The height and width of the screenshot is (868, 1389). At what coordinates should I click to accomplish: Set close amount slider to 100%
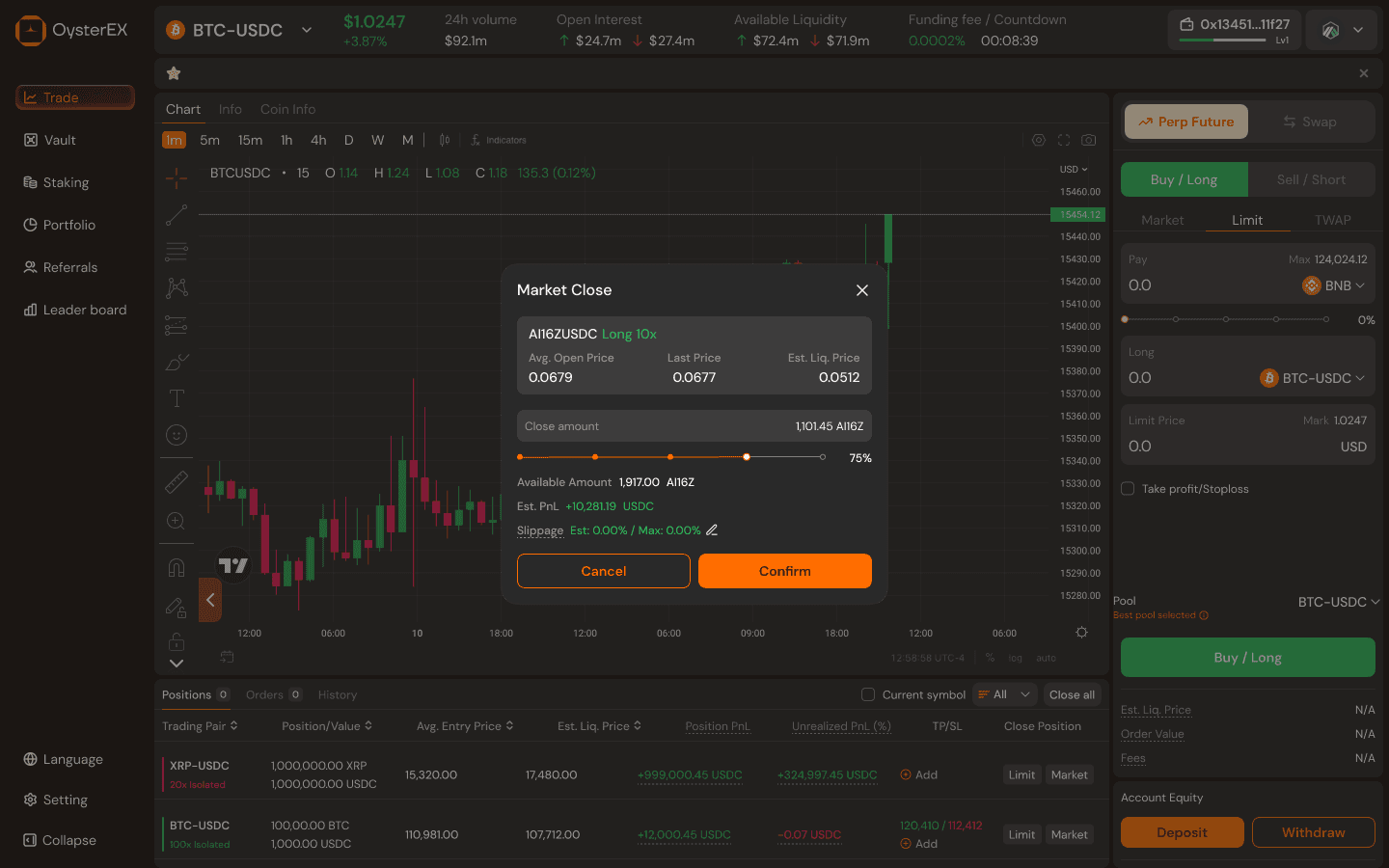tap(822, 457)
